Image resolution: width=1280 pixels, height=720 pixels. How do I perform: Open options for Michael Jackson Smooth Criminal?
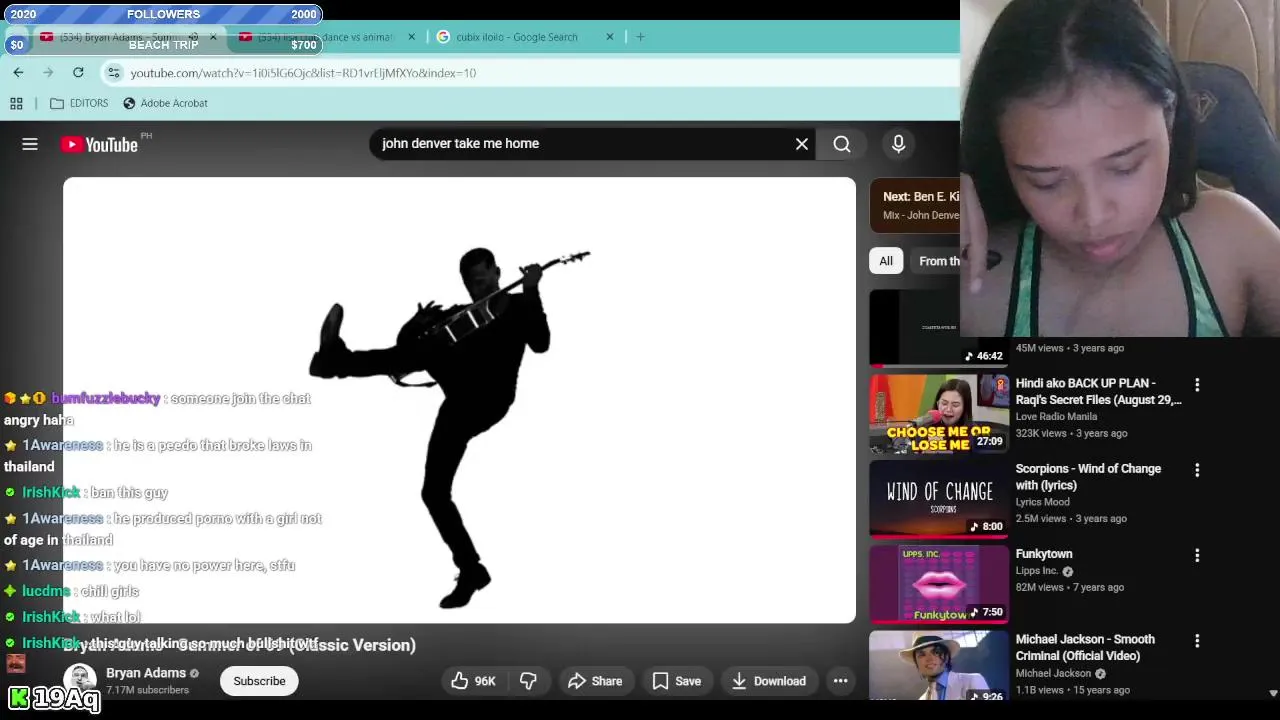click(1197, 641)
